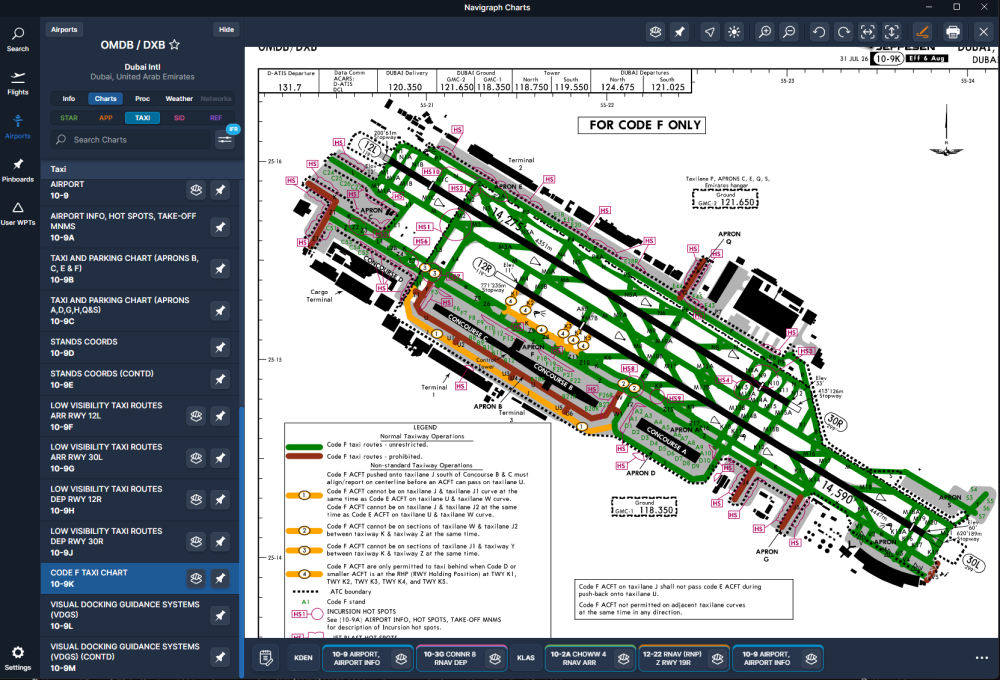Viewport: 1000px width, 680px height.
Task: Rotate chart counterclockwise
Action: (819, 32)
